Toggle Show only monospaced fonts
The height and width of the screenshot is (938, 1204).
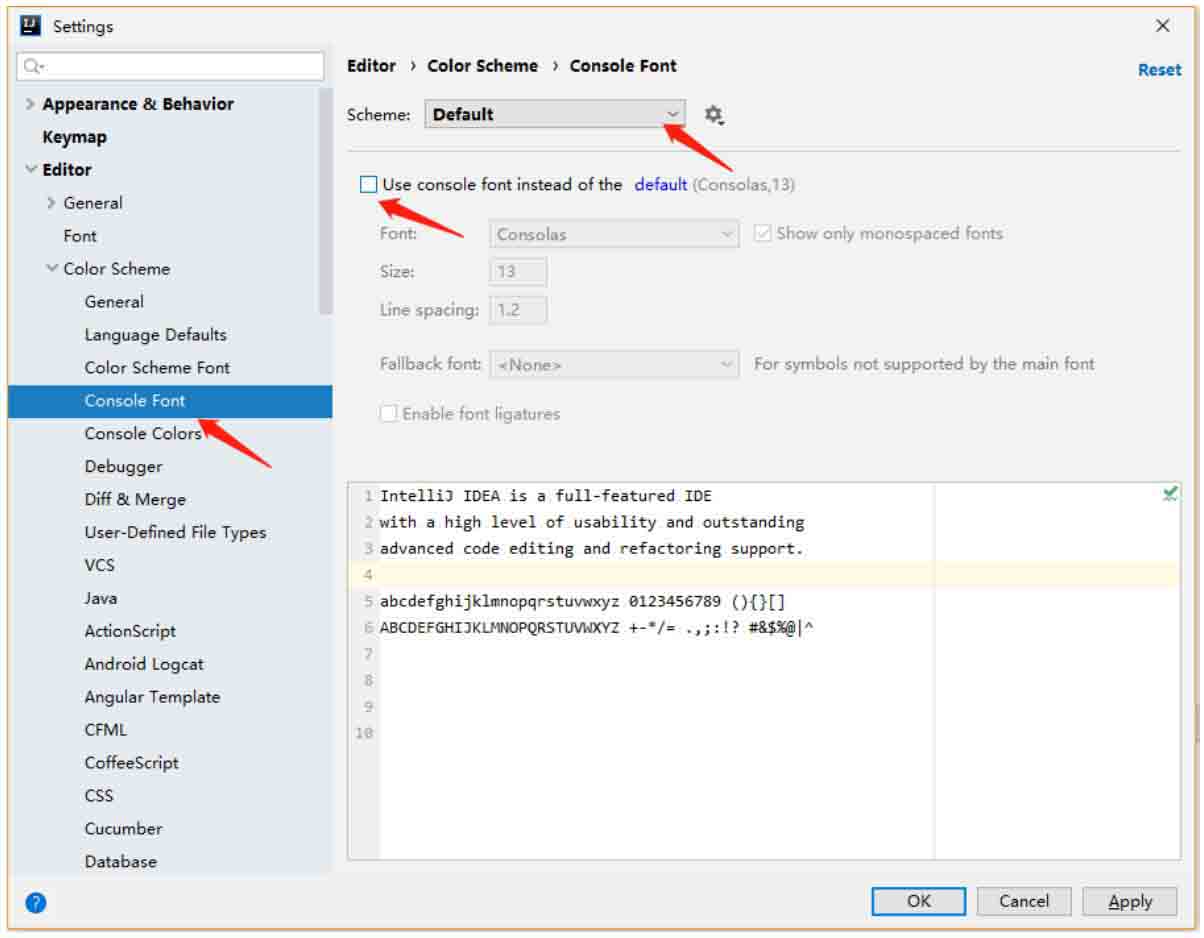click(x=763, y=234)
